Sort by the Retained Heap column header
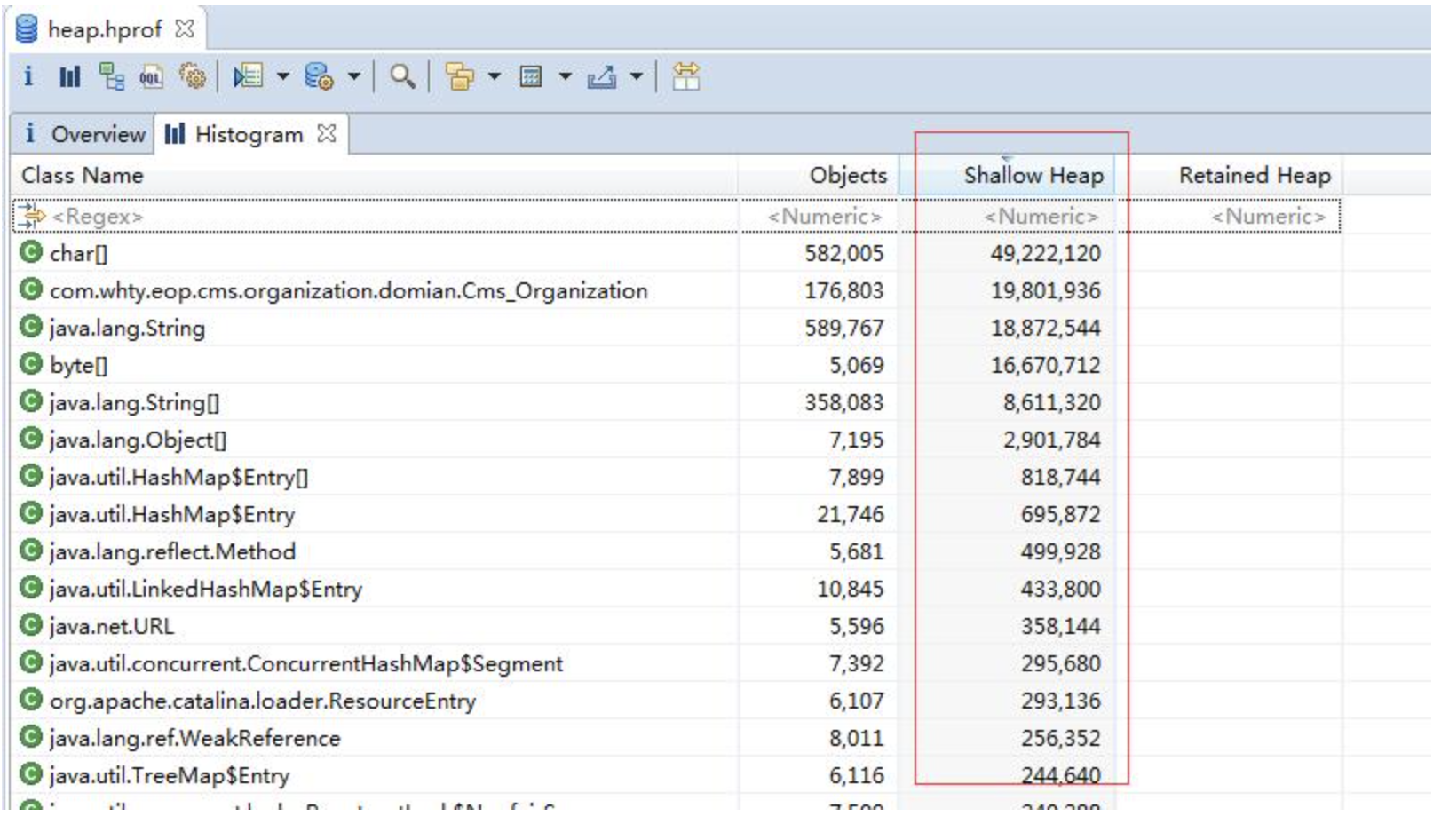The height and width of the screenshot is (840, 1449). (1229, 175)
